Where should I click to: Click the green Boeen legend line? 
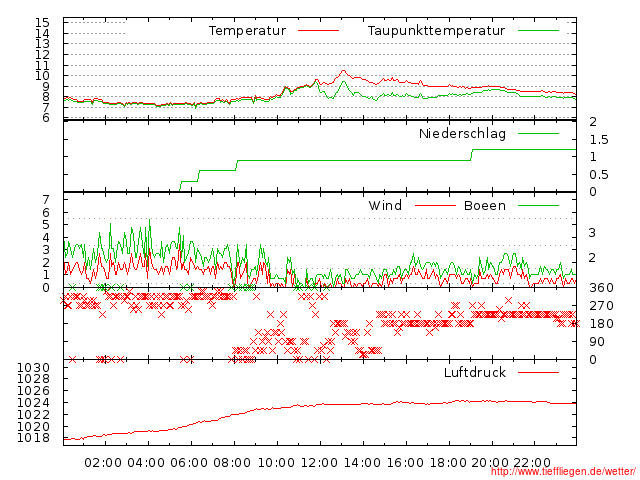538,206
